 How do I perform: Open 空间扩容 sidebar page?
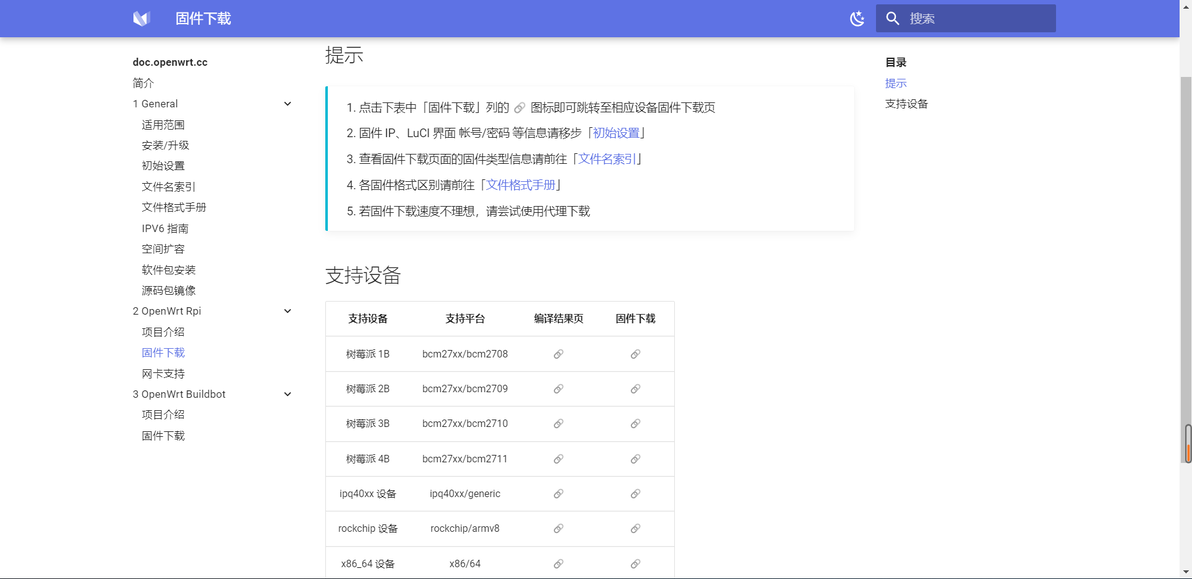[x=163, y=249]
